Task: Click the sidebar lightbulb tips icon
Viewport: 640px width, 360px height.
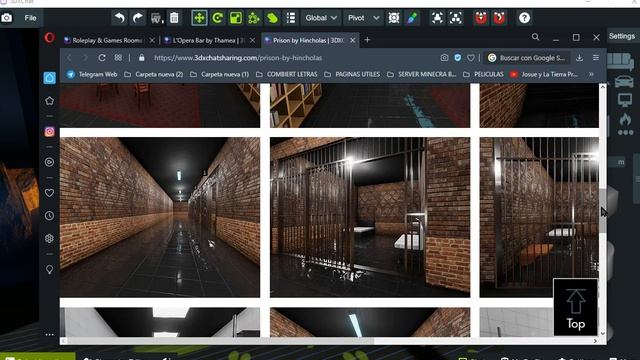Action: 49,269
